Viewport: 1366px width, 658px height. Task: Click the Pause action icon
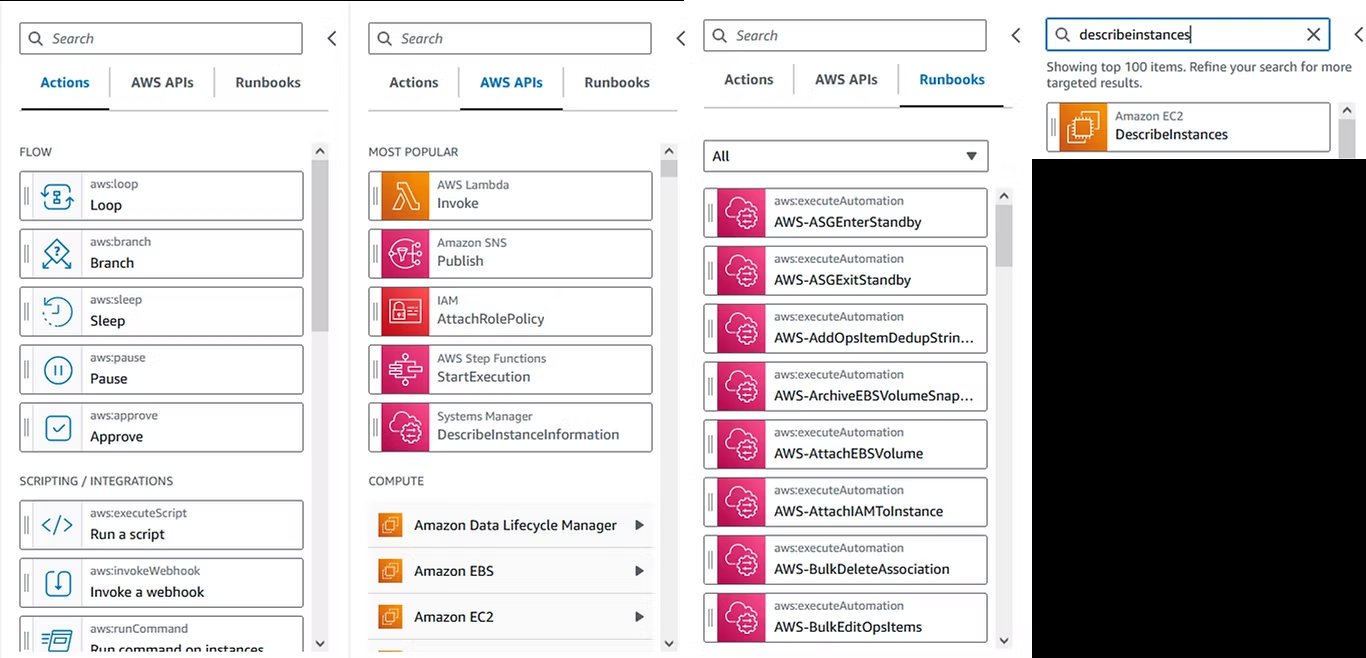[57, 370]
